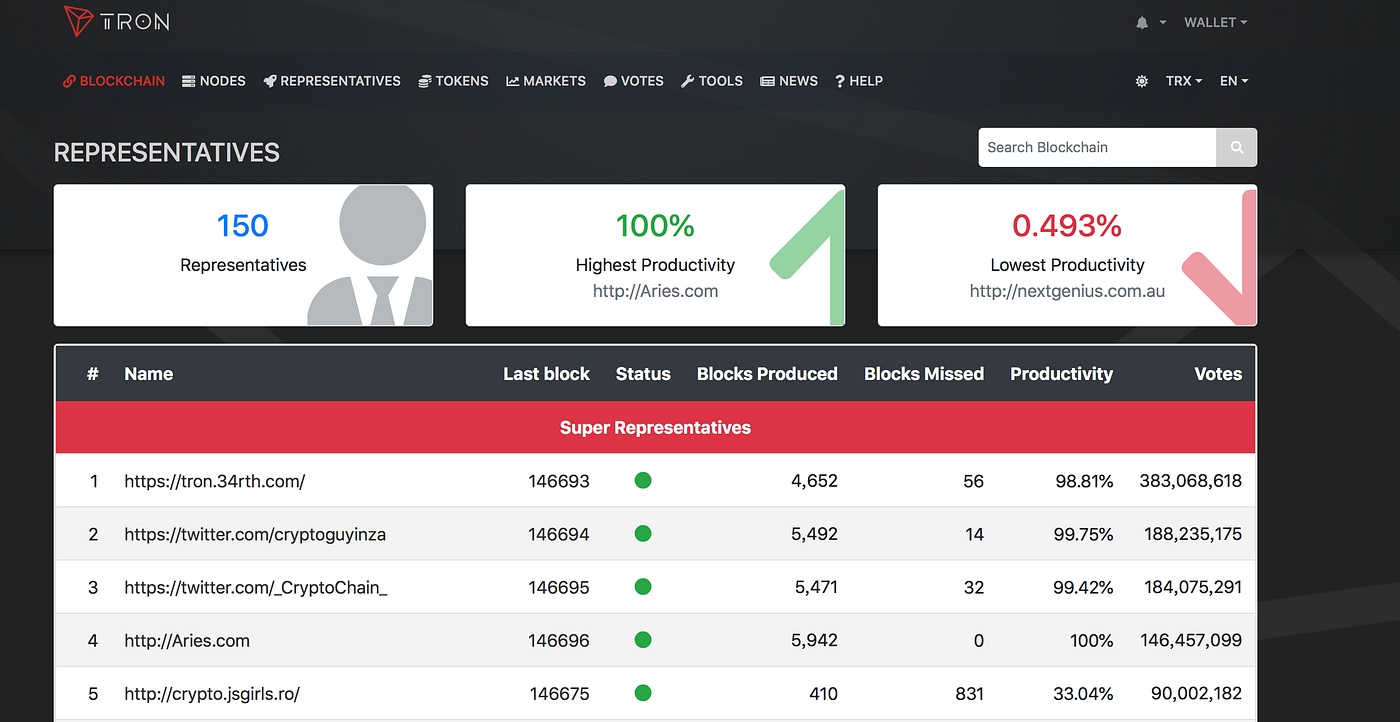Click last block value 146693
Viewport: 1400px width, 722px height.
tap(559, 481)
